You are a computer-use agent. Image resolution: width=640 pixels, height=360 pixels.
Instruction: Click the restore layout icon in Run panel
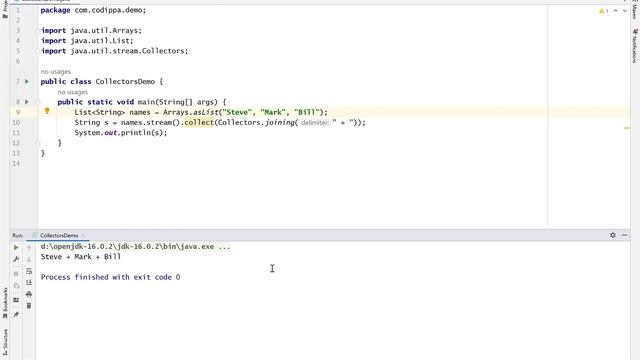coord(16,300)
